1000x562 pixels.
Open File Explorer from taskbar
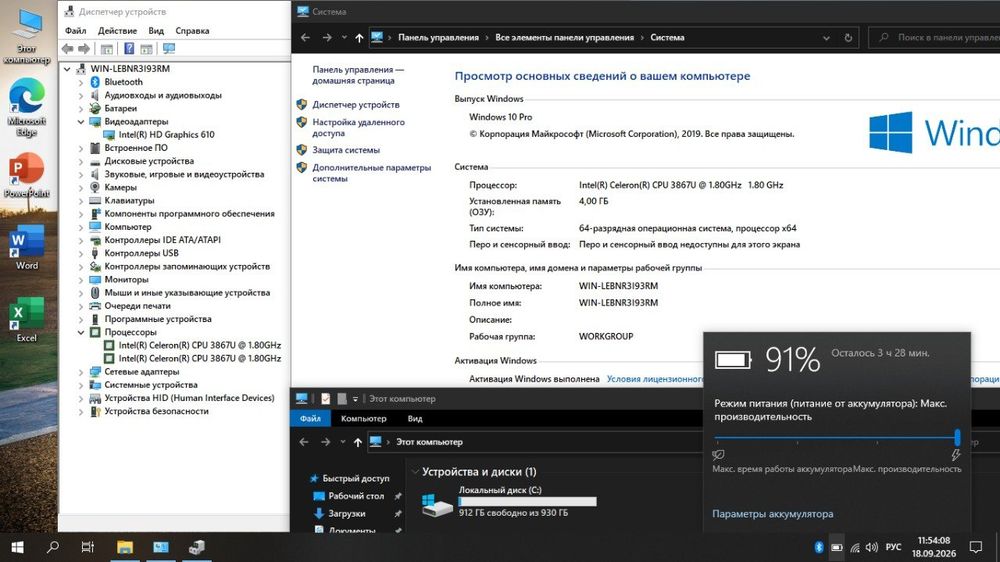tap(124, 547)
